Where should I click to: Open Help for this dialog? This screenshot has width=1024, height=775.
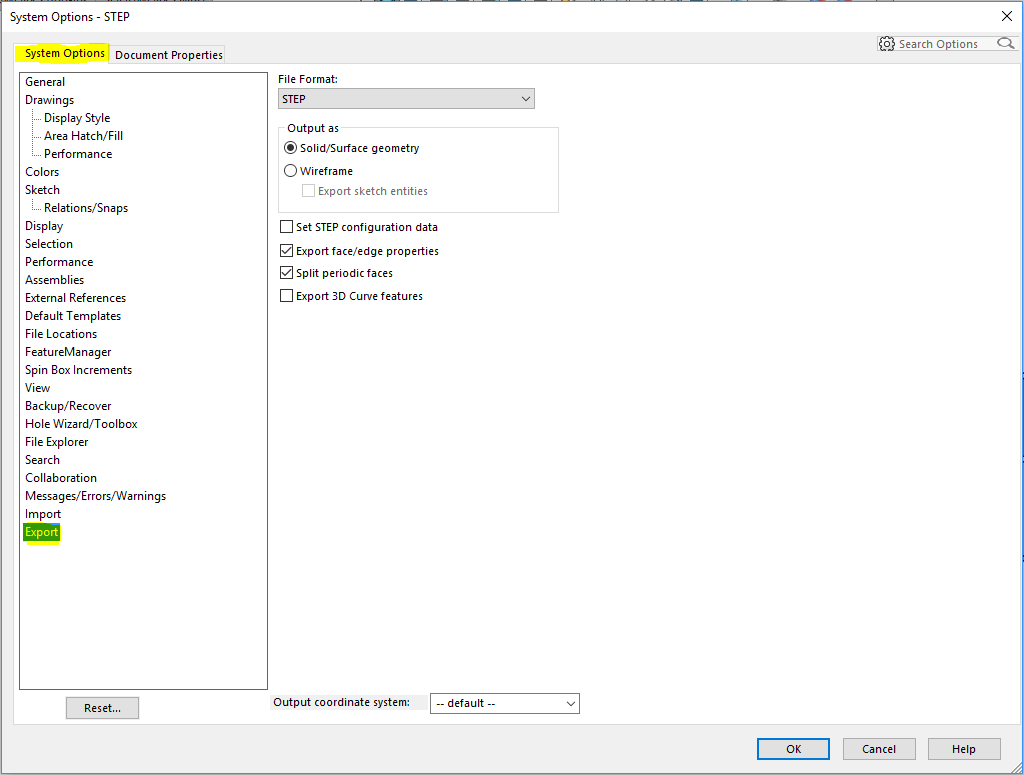(964, 749)
